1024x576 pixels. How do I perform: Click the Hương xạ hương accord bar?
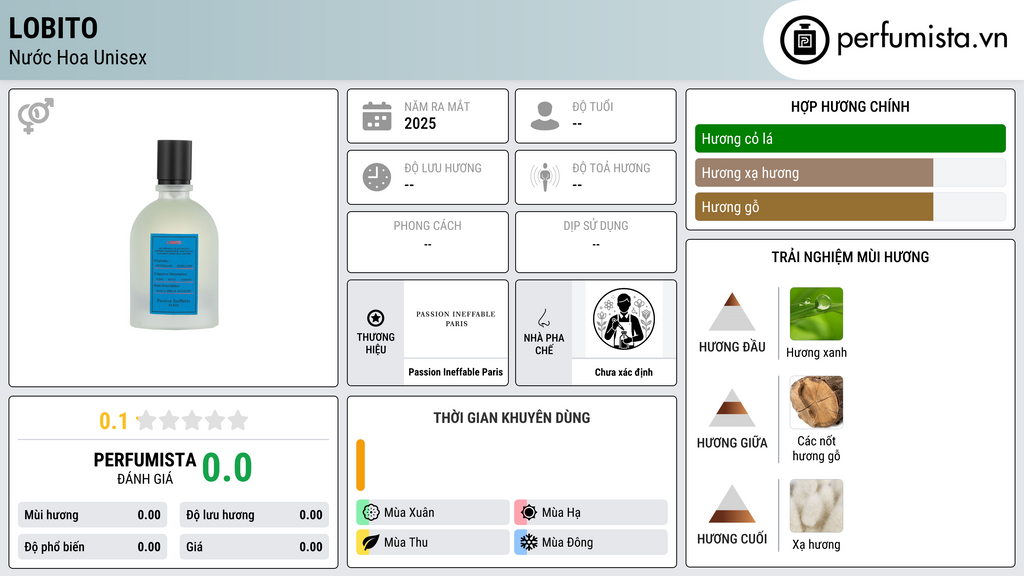coord(850,173)
